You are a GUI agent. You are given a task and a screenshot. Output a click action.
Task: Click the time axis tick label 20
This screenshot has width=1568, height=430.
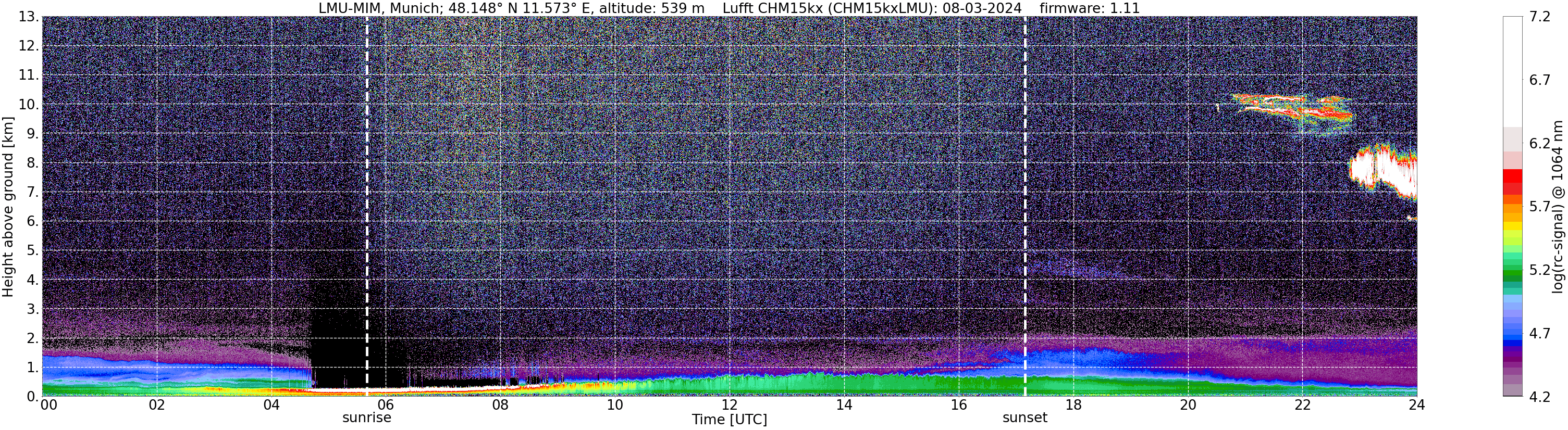1188,405
